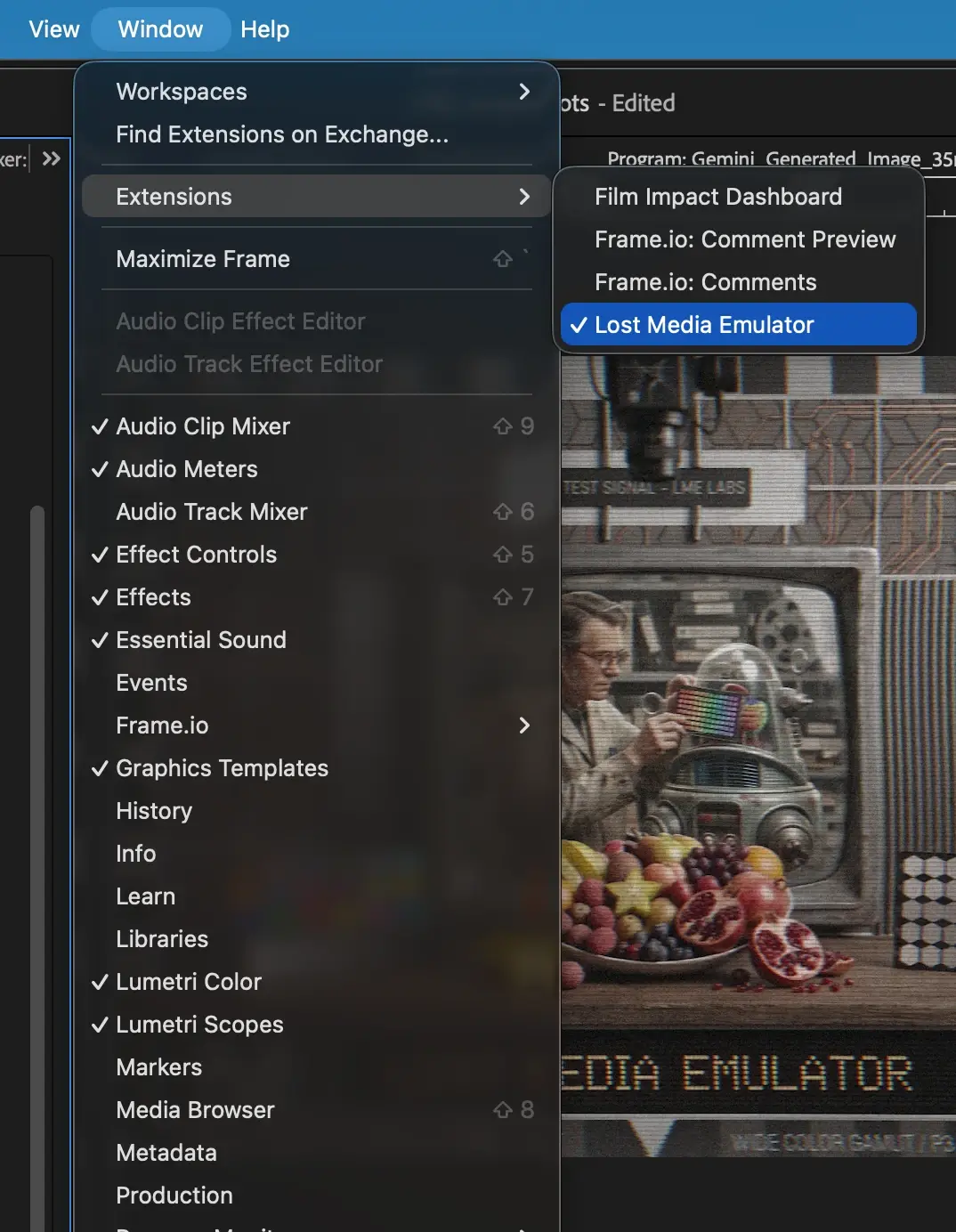Toggle the Audio Meters panel

[x=317, y=469]
